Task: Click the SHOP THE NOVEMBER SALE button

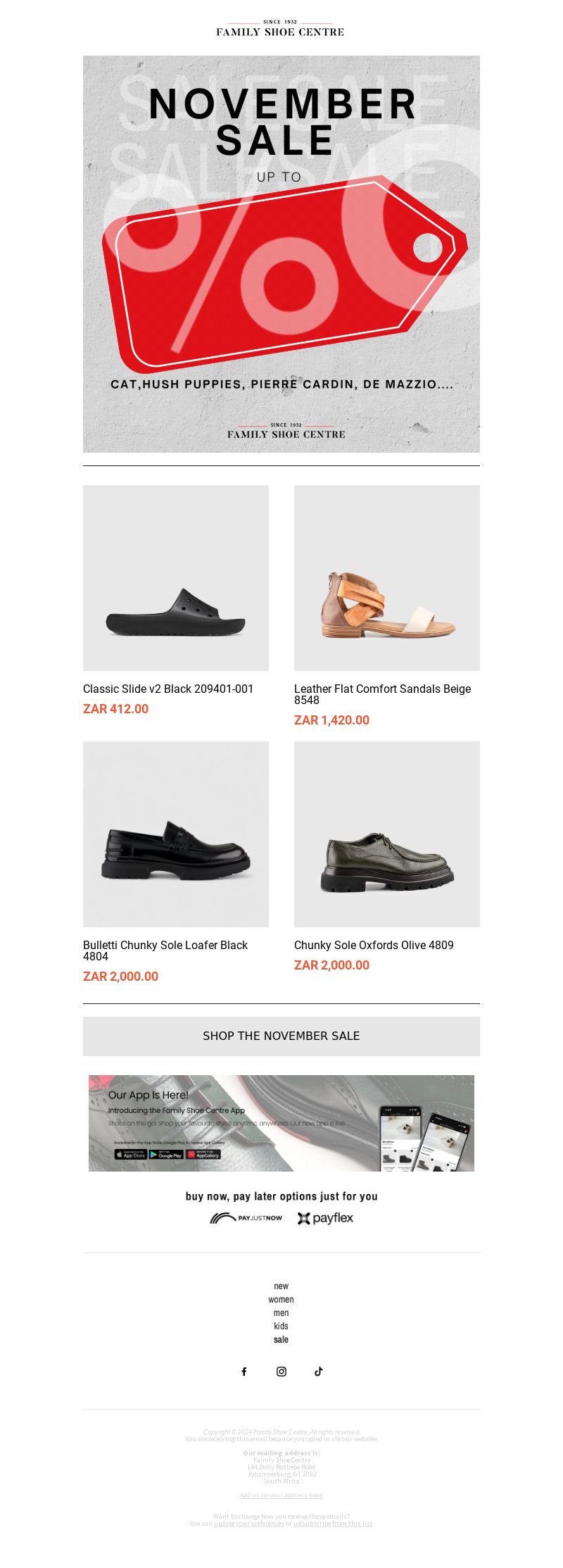Action: pos(281,1036)
